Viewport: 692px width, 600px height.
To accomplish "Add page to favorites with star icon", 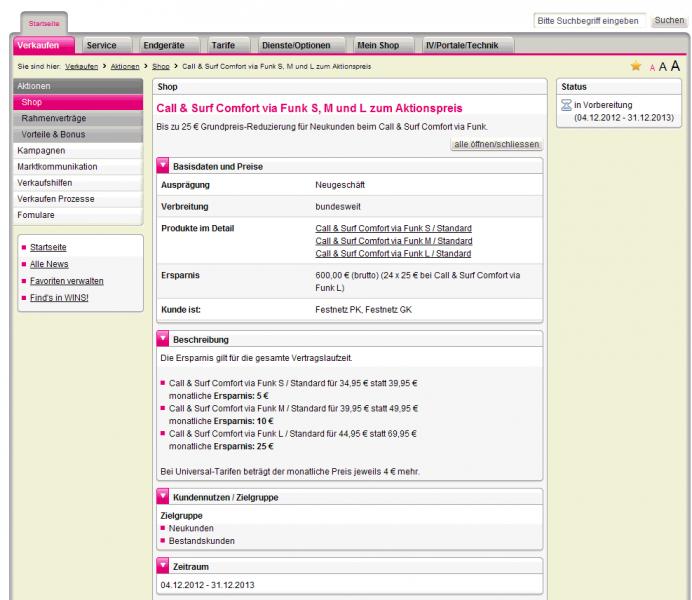I will (x=636, y=66).
